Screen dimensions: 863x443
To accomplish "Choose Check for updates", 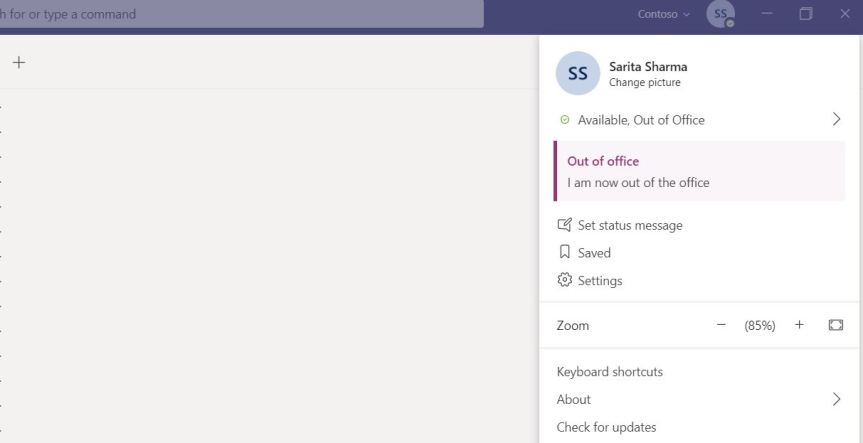I will point(606,427).
